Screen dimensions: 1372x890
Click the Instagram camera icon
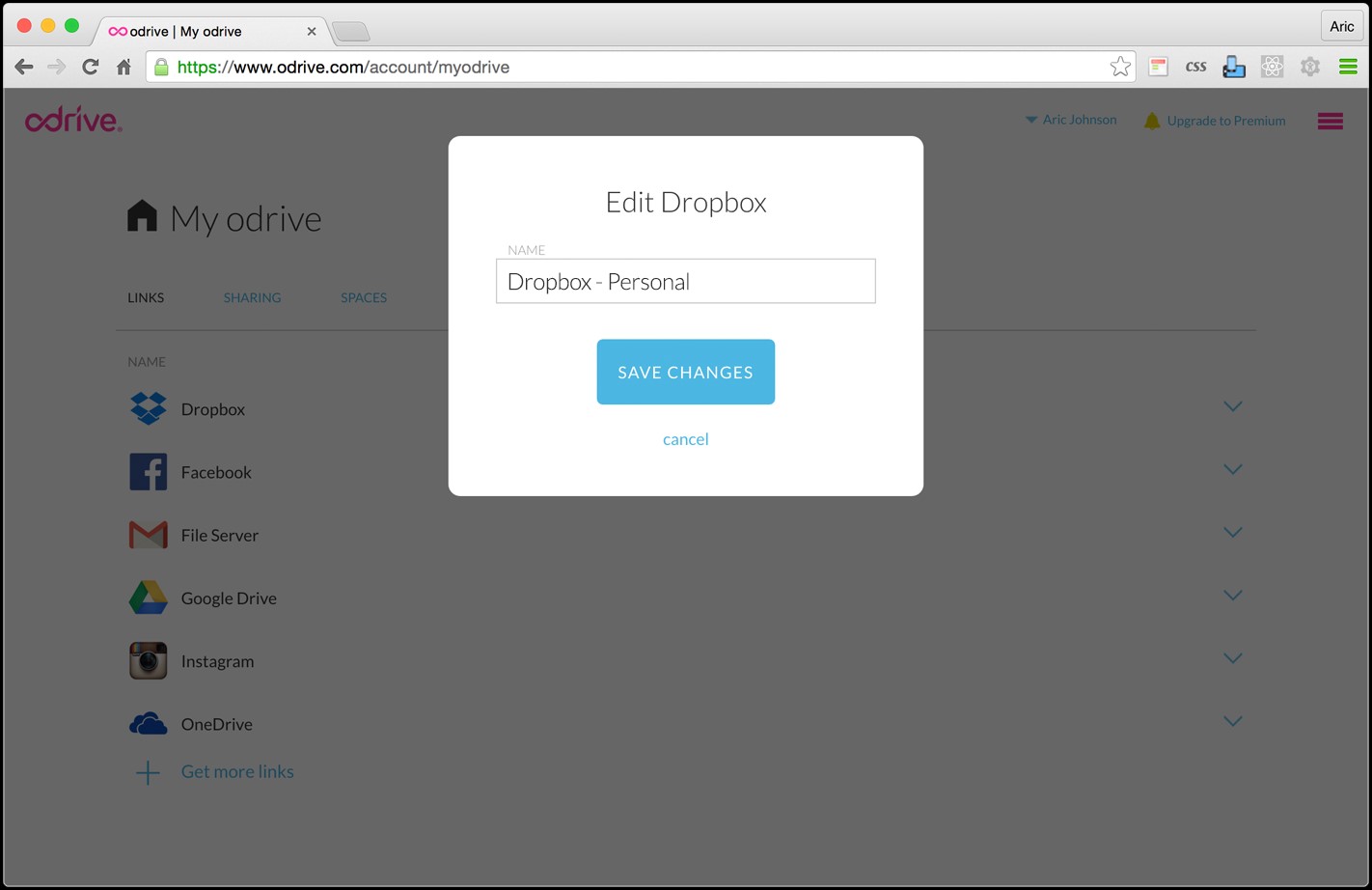148,660
